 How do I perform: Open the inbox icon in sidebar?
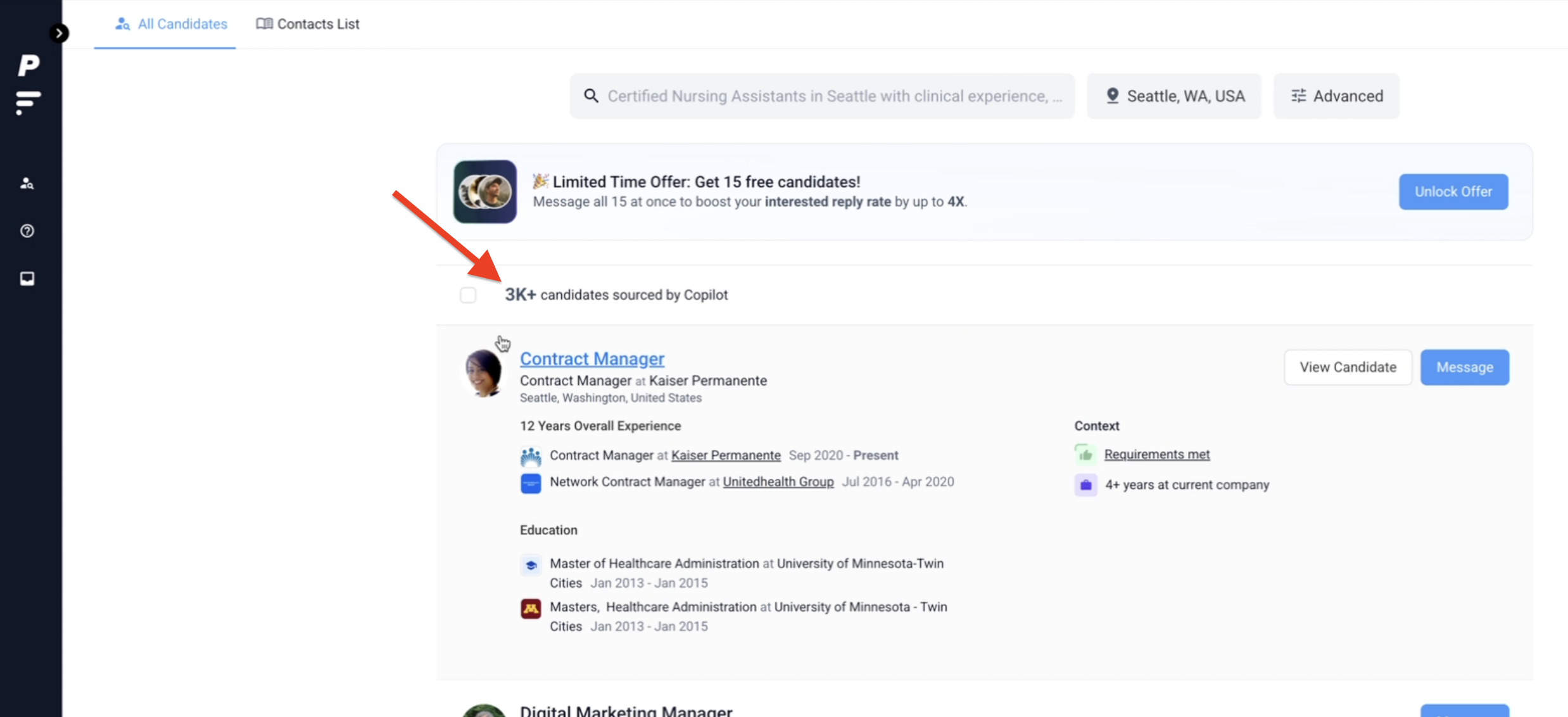[x=27, y=279]
